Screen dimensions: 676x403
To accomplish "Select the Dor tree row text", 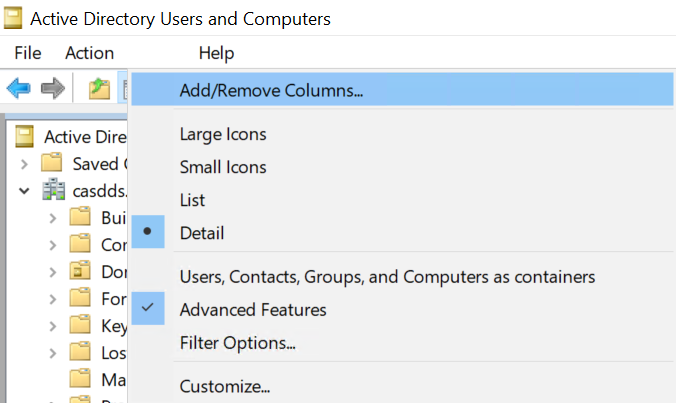I will tap(114, 272).
